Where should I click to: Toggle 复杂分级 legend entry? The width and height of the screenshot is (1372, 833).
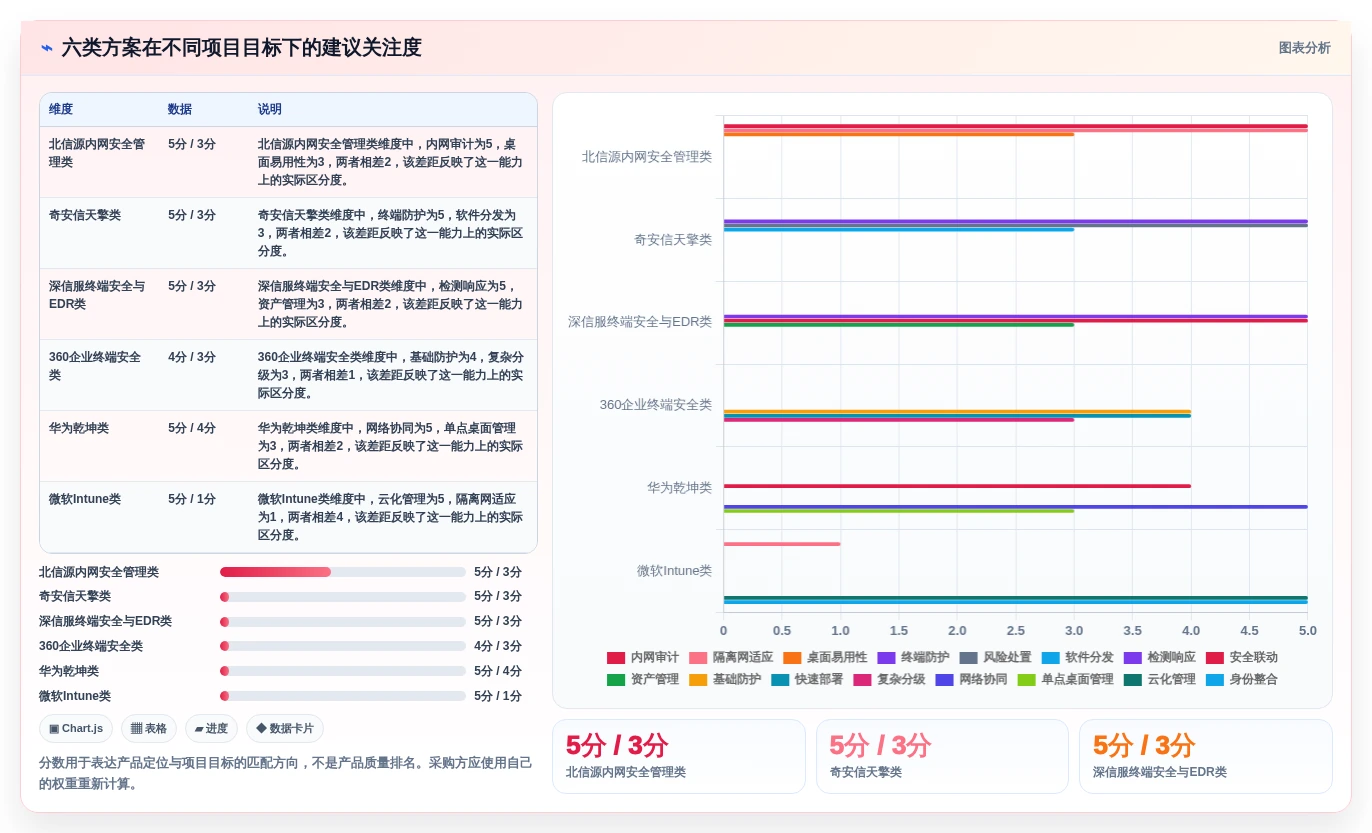click(x=889, y=679)
